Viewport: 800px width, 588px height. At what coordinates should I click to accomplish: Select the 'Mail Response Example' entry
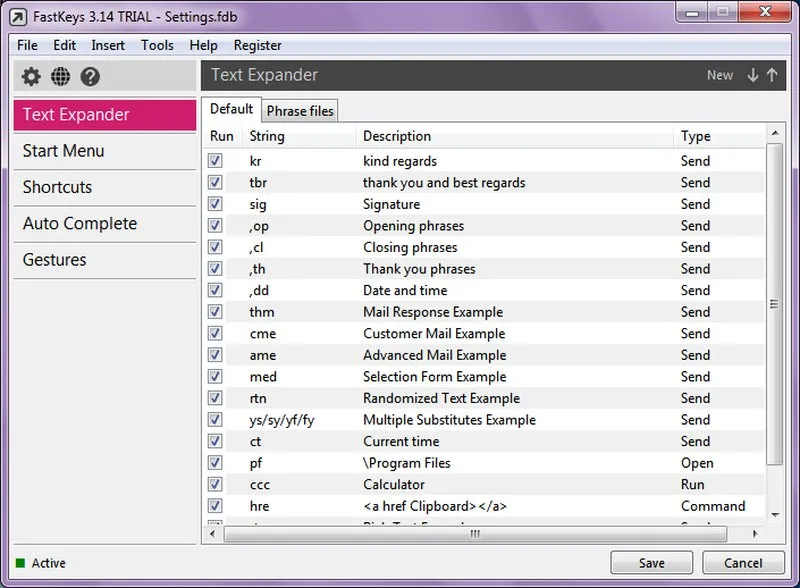pyautogui.click(x=433, y=312)
